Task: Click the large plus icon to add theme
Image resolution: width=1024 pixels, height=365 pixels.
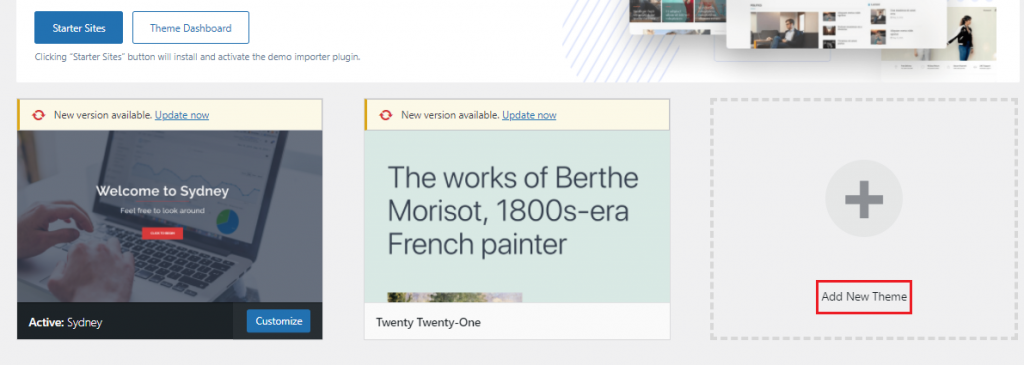Action: tap(864, 198)
